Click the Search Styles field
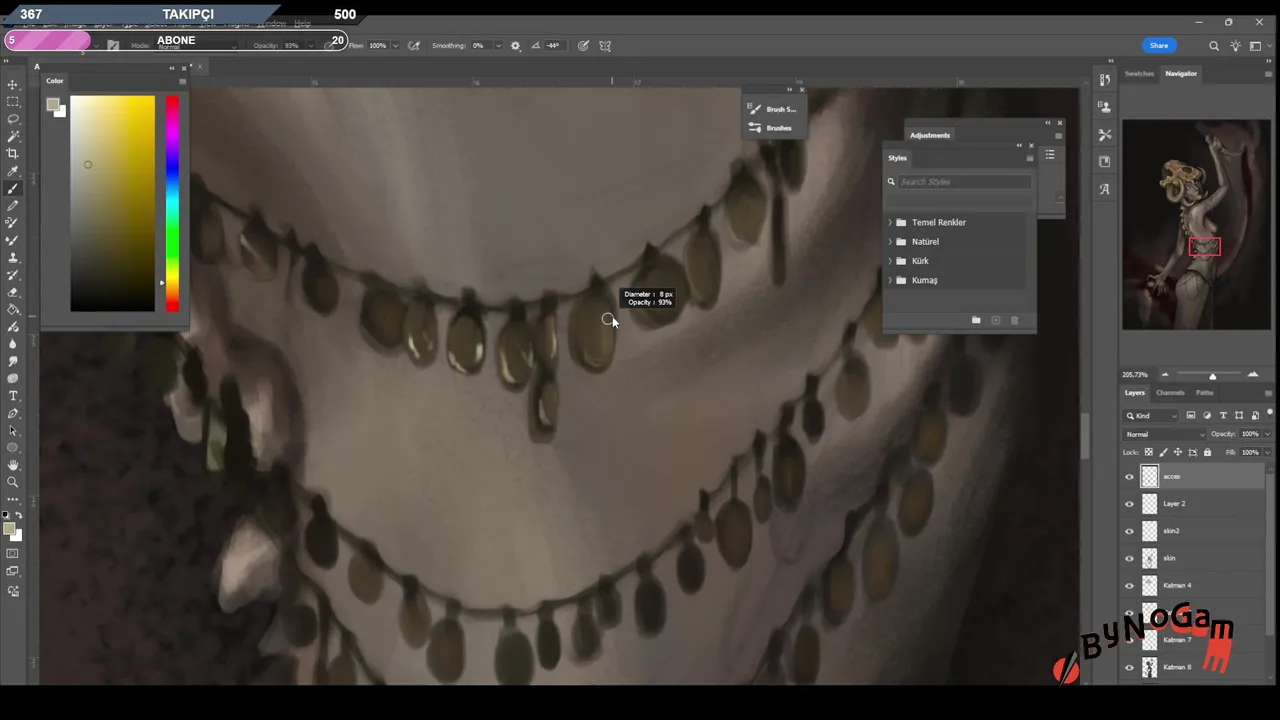 pos(965,182)
